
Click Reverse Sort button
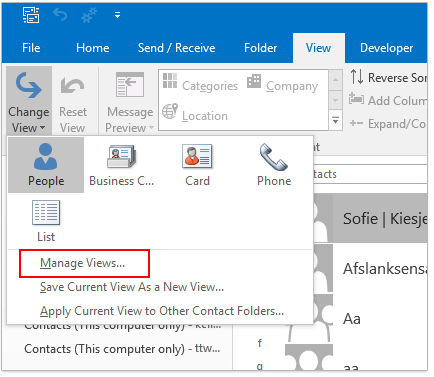[388, 77]
